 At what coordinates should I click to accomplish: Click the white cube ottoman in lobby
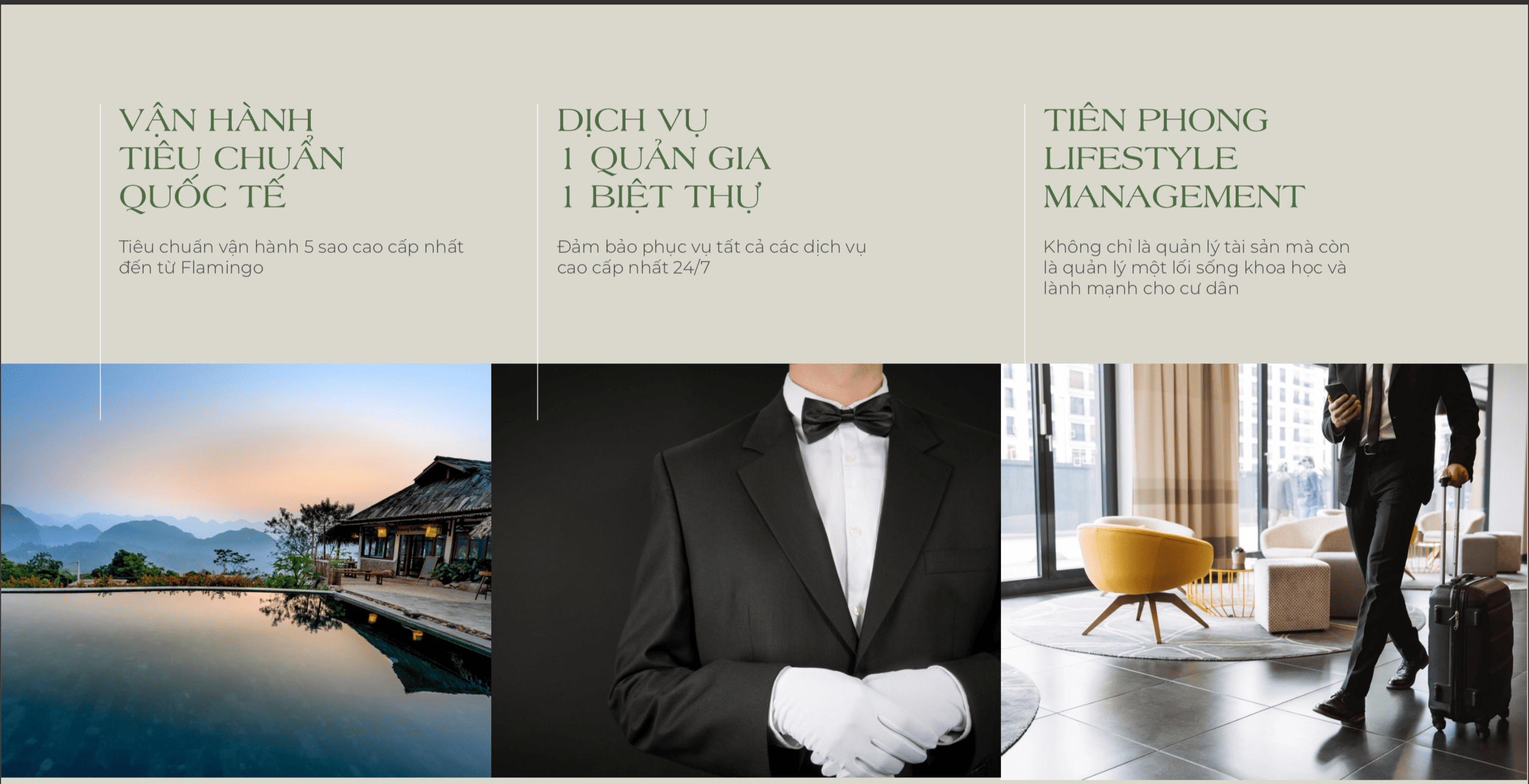point(1291,594)
